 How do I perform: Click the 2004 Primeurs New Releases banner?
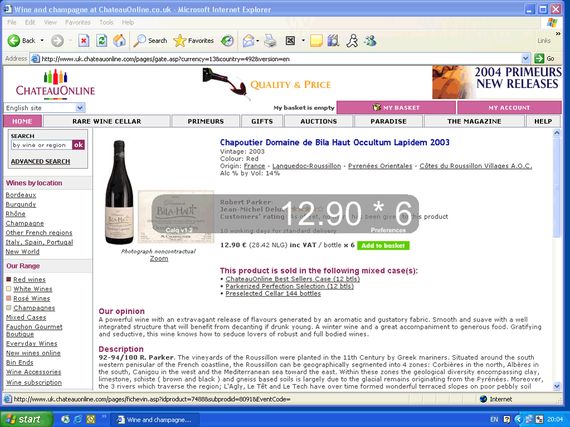click(x=497, y=82)
